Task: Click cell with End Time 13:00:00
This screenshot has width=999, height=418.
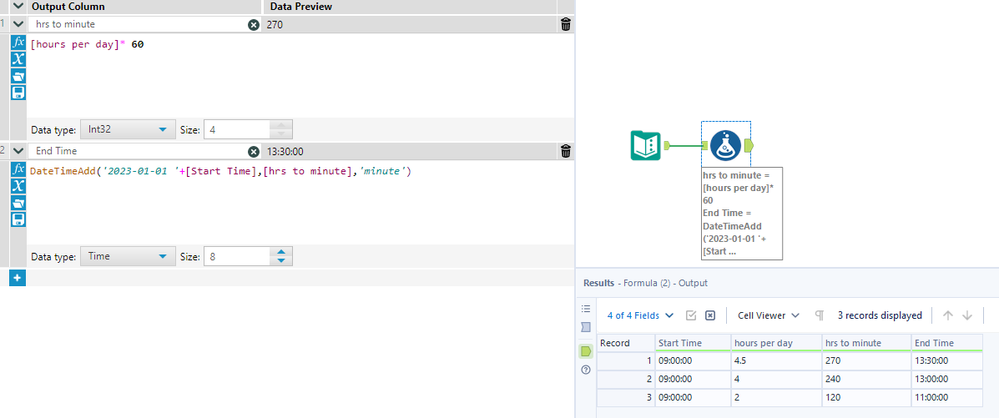Action: click(947, 379)
